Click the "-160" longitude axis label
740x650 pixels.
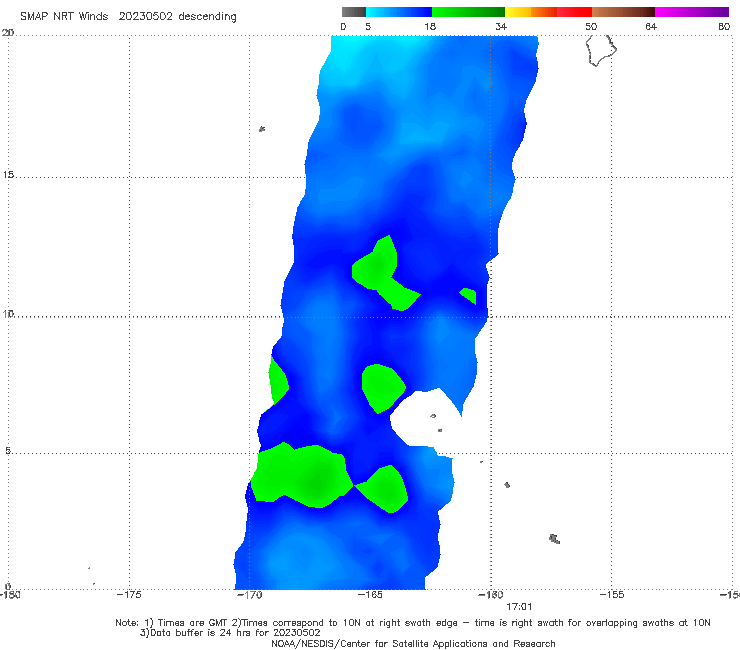click(491, 595)
